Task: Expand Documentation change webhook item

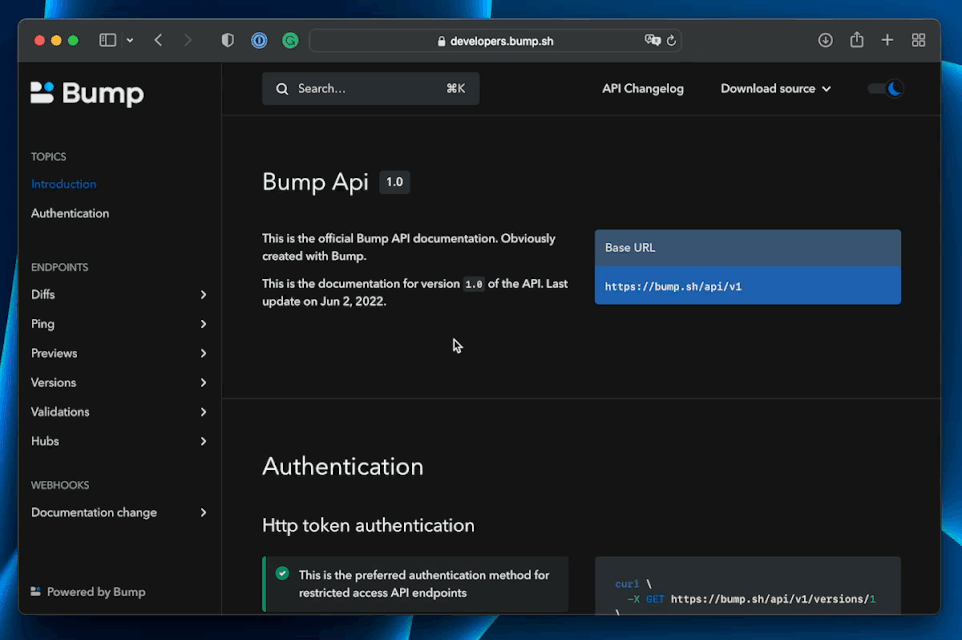Action: pos(119,513)
